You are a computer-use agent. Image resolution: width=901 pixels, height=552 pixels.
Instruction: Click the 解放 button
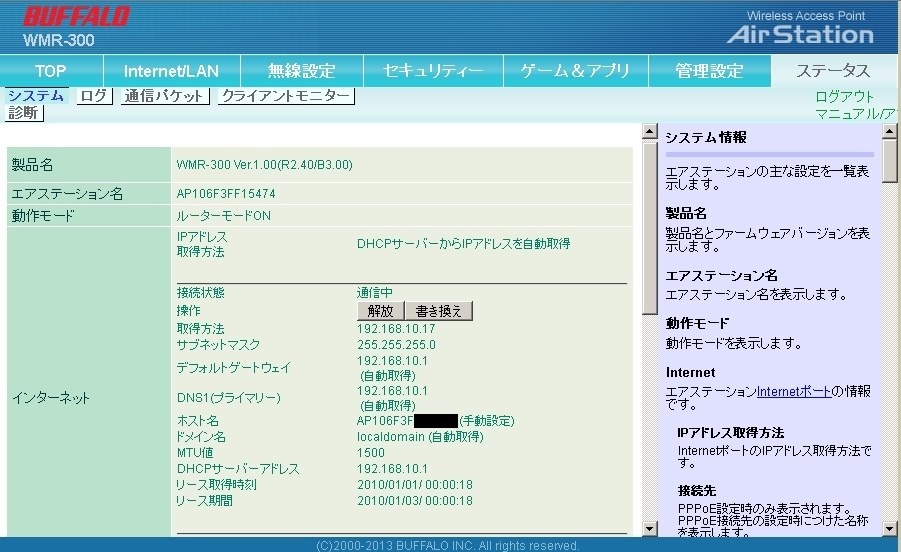pyautogui.click(x=380, y=311)
